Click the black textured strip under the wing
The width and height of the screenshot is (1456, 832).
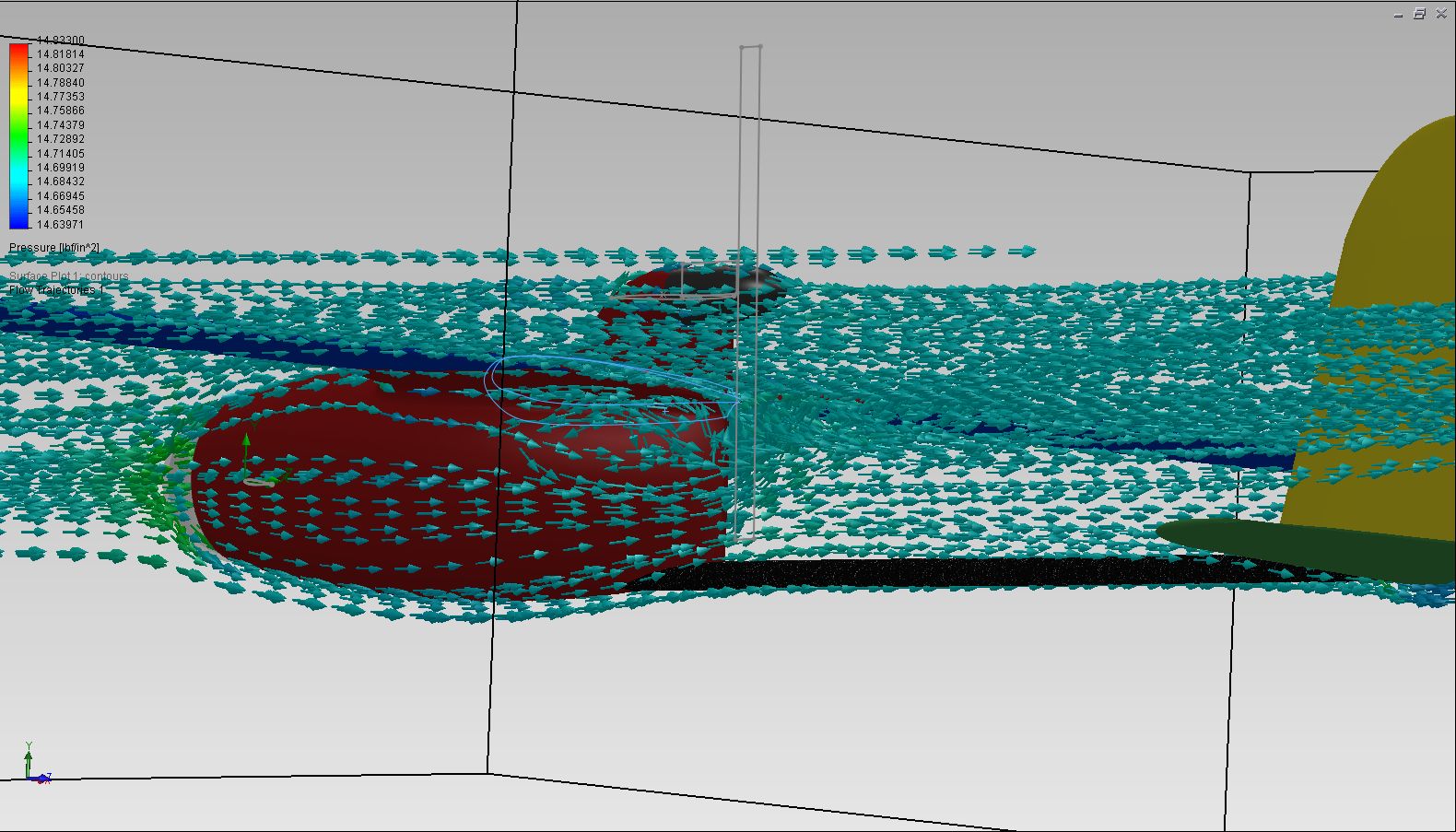click(x=922, y=571)
